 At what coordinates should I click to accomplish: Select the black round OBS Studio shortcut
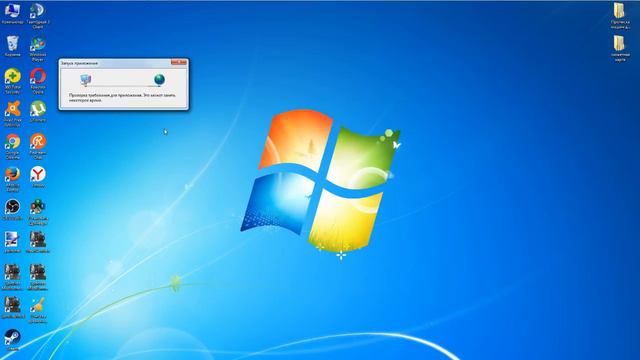(13, 209)
